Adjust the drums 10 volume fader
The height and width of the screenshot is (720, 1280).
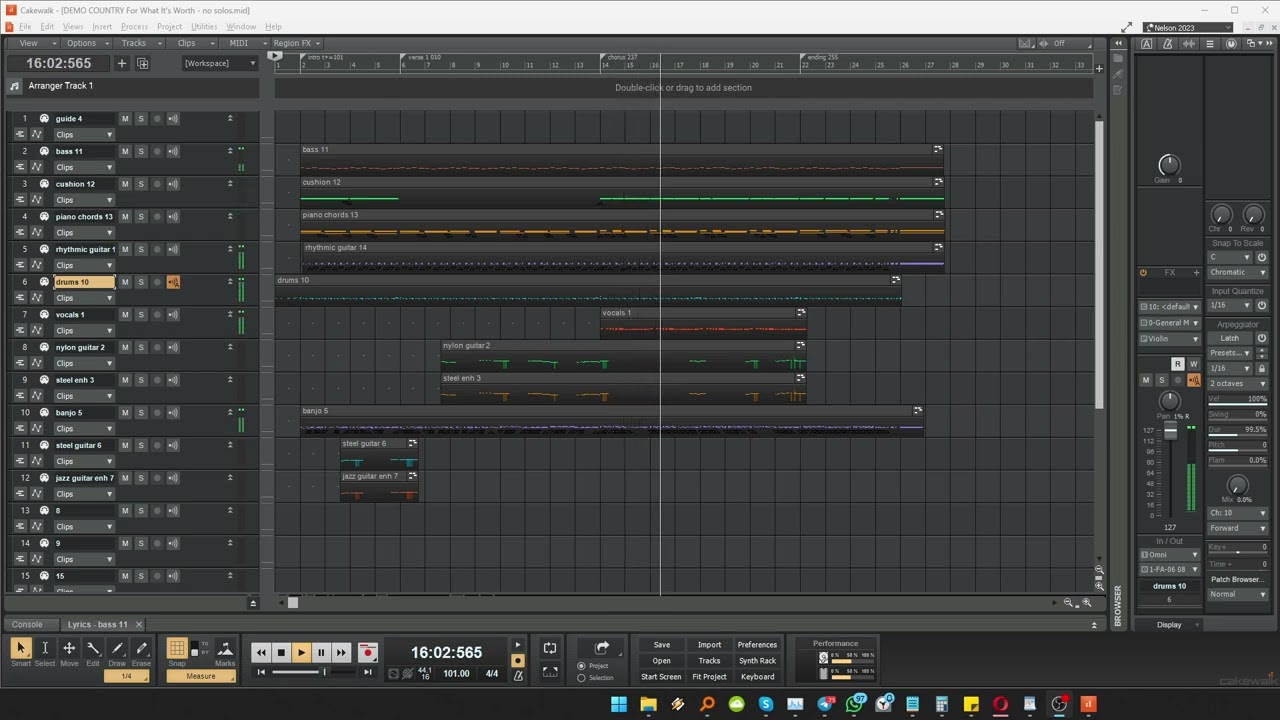1170,432
